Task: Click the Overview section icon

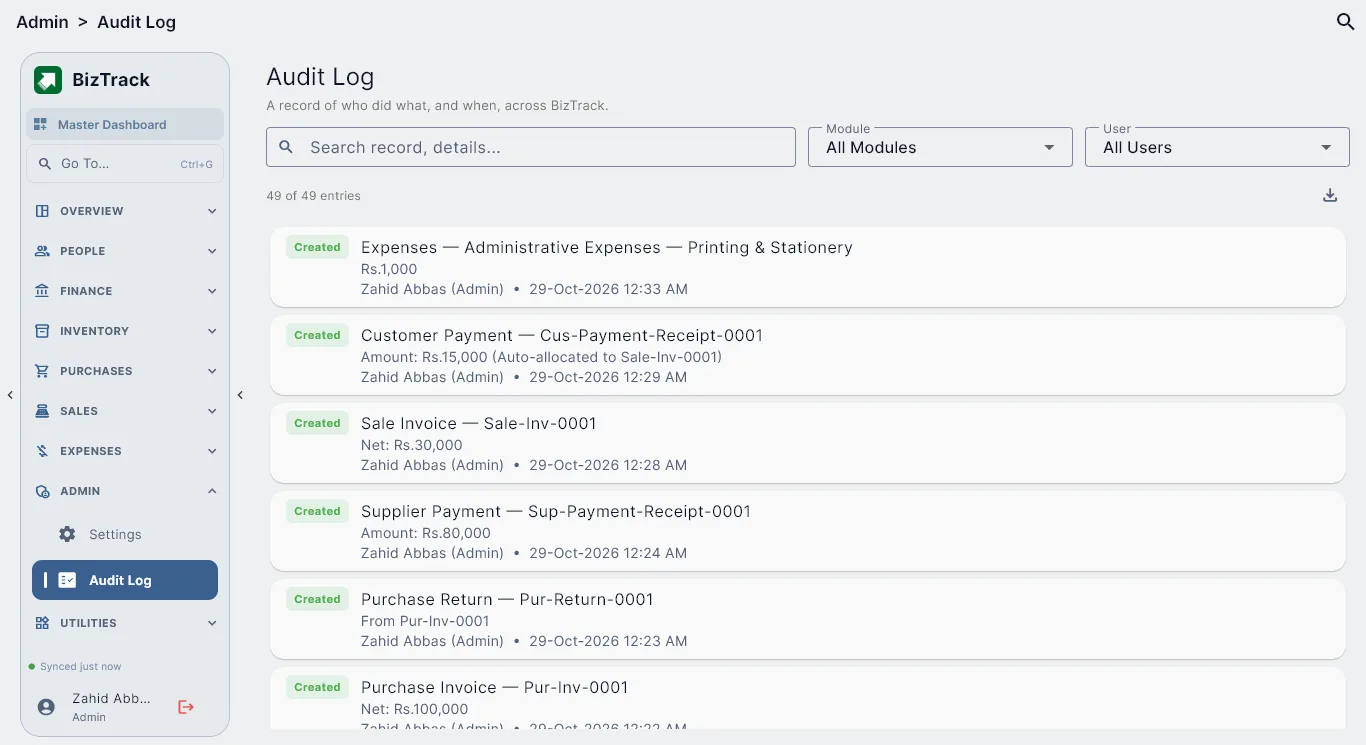Action: [42, 211]
